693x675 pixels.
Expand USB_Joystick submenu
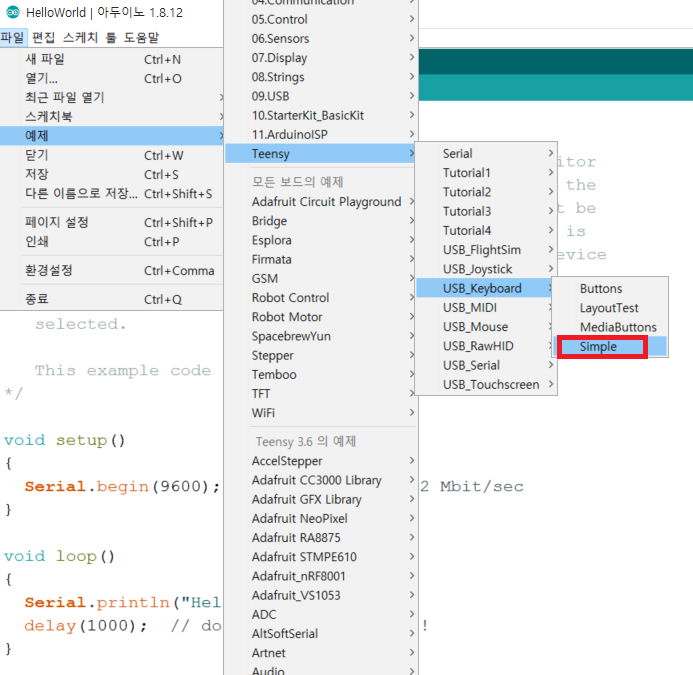point(486,269)
